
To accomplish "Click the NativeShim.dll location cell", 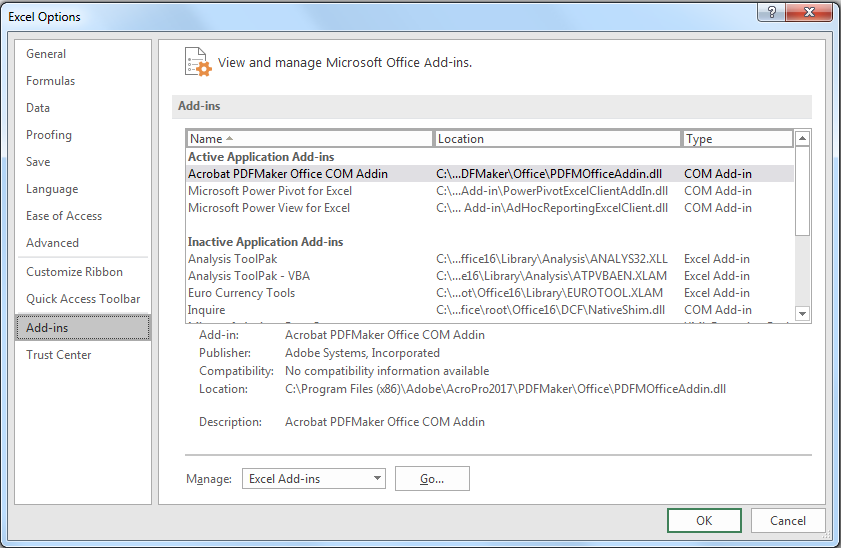I will pyautogui.click(x=550, y=310).
